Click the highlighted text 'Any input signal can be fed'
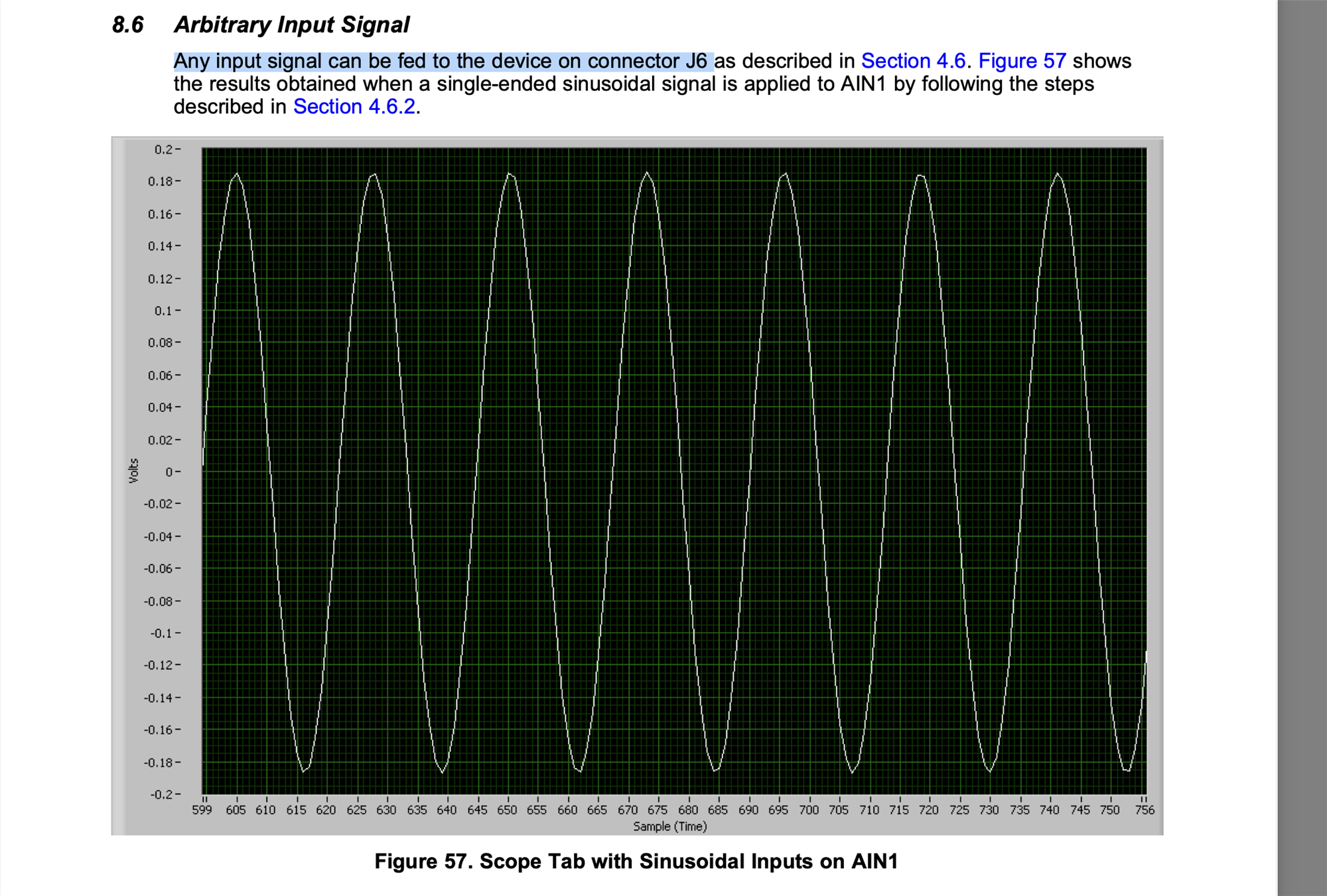Viewport: 1327px width, 896px height. point(300,61)
